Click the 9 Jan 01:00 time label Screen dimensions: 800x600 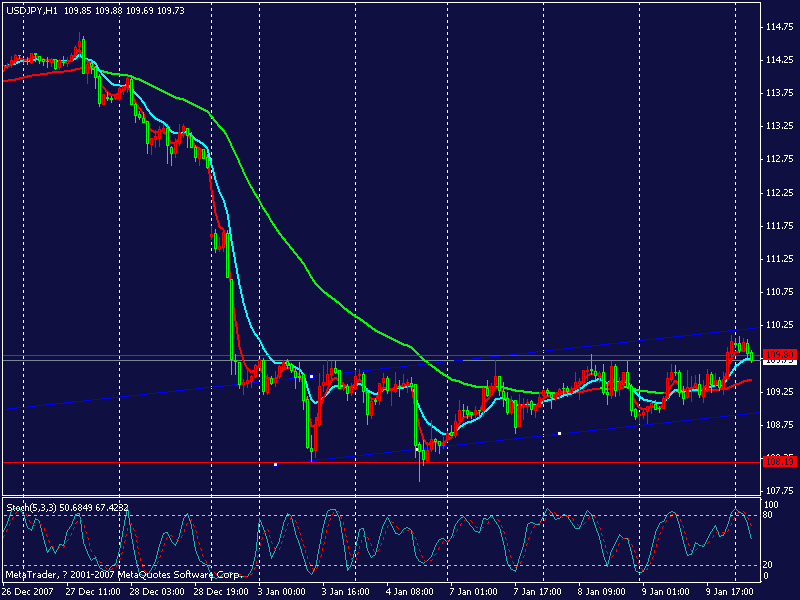tap(665, 592)
